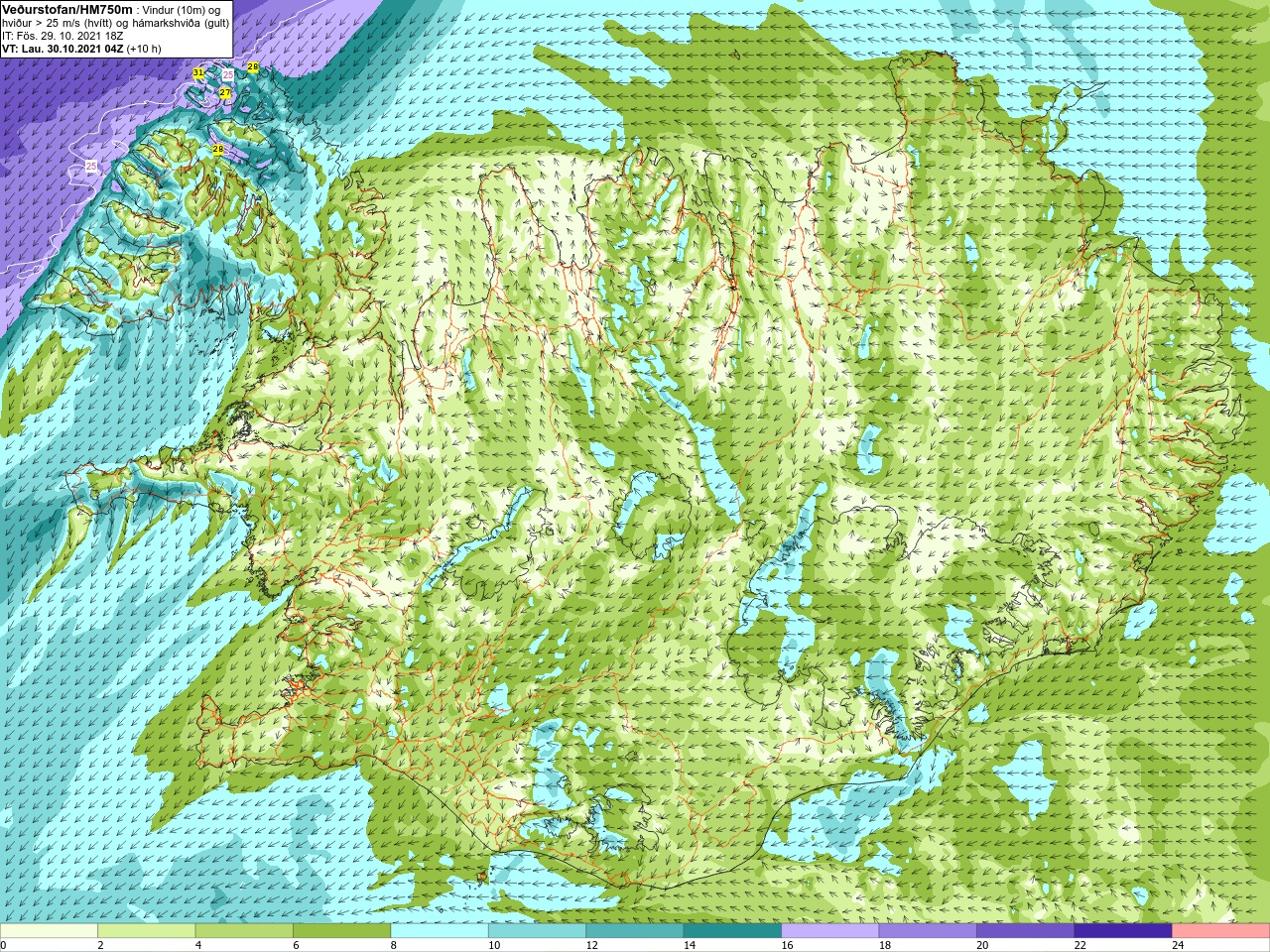Click the legend value 20
The height and width of the screenshot is (952, 1270).
[x=983, y=945]
